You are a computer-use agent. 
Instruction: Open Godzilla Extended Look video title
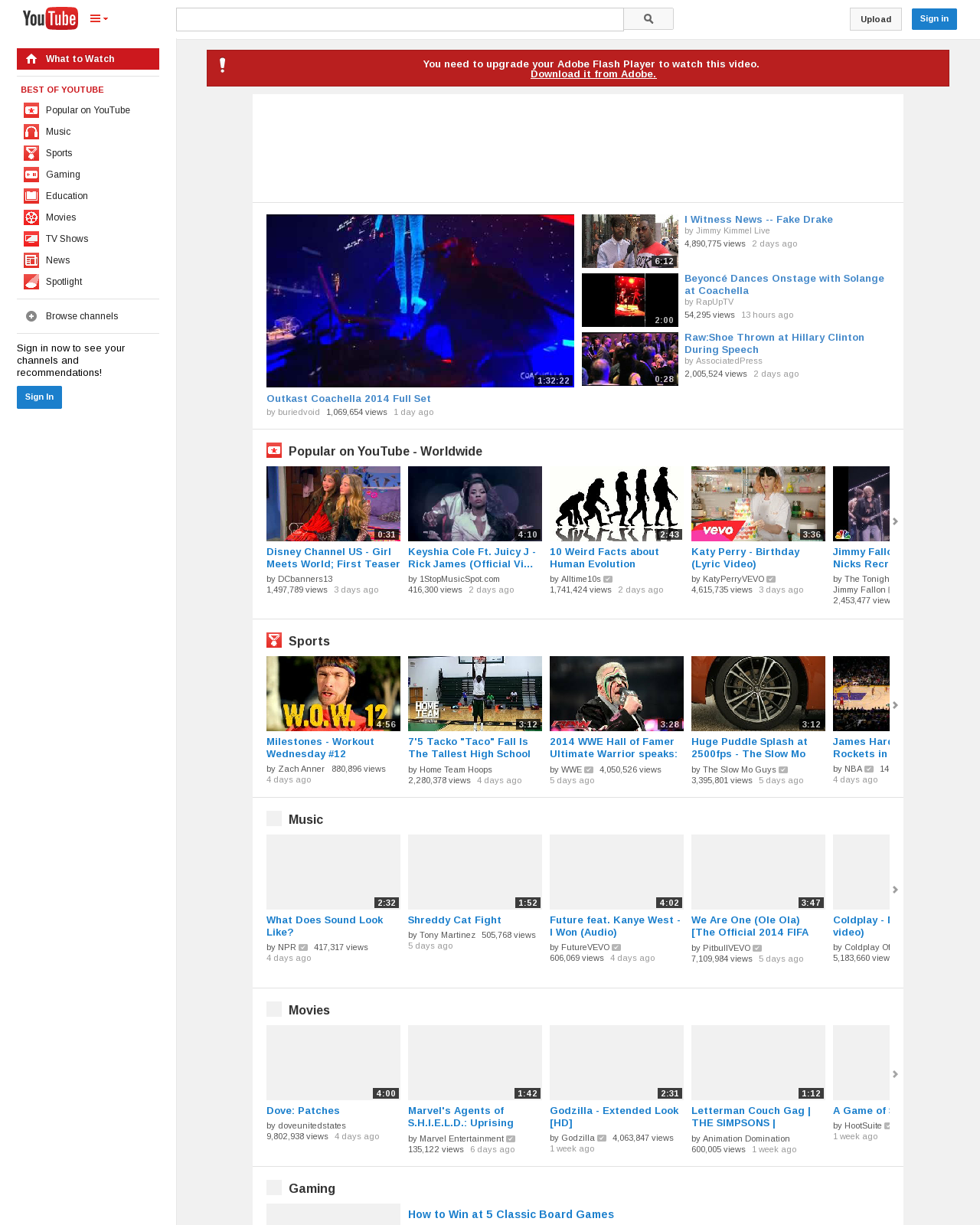tap(614, 1117)
